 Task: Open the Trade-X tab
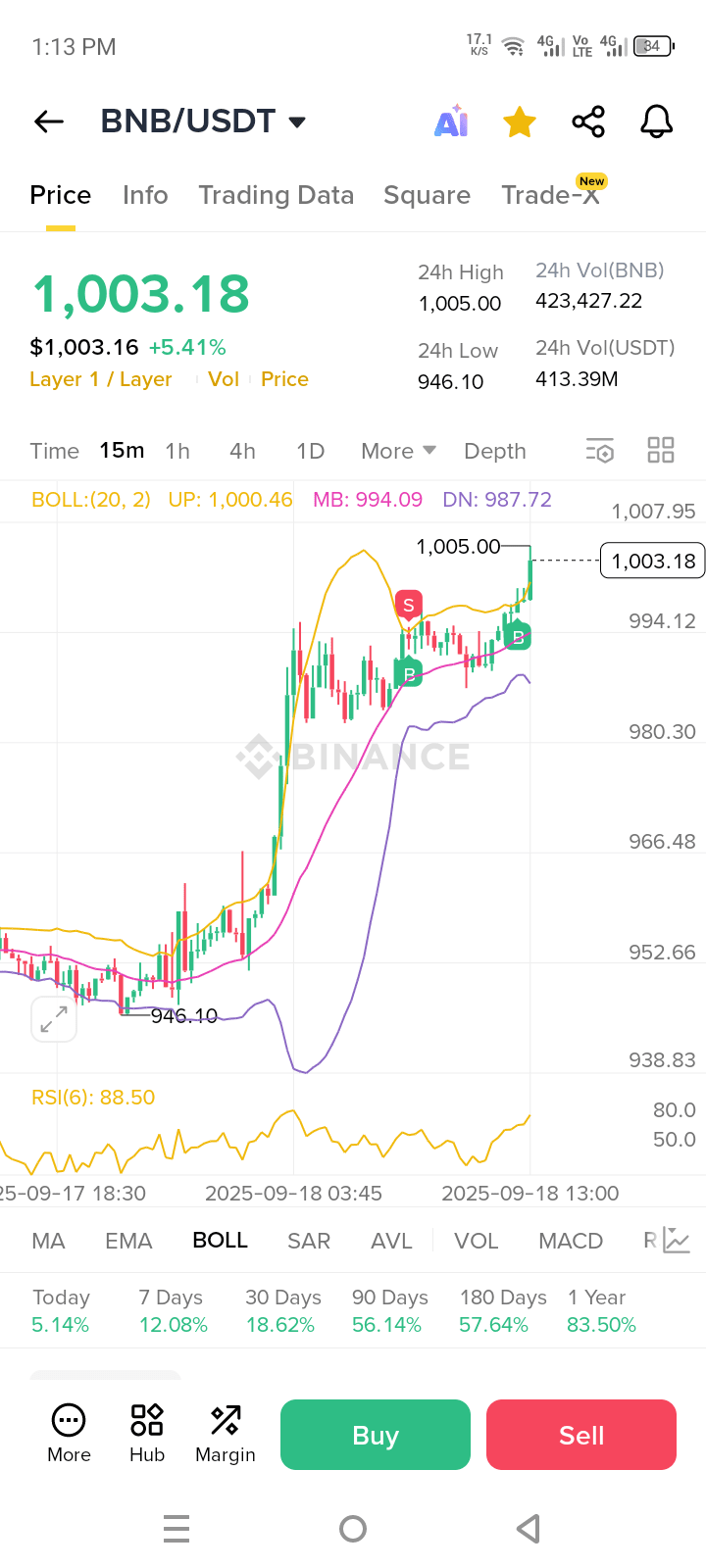552,194
